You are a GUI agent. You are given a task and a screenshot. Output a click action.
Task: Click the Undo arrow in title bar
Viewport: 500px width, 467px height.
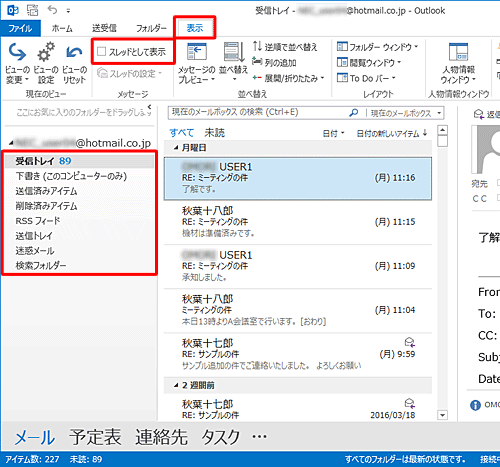click(x=52, y=10)
